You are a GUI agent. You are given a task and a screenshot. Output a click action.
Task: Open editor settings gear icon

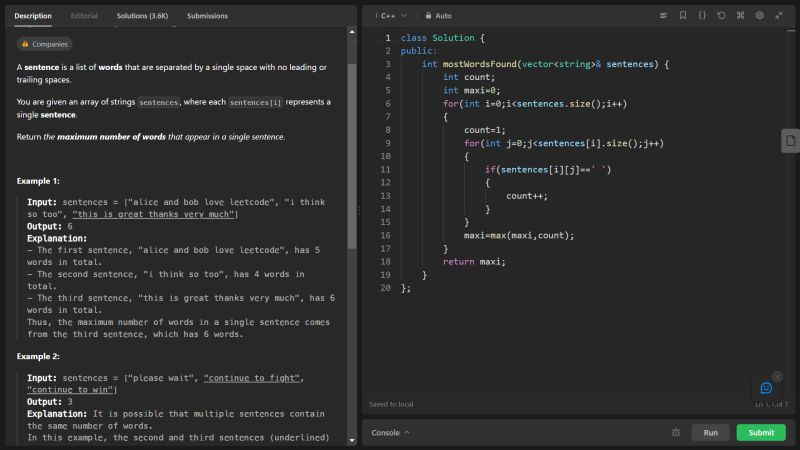(x=760, y=16)
